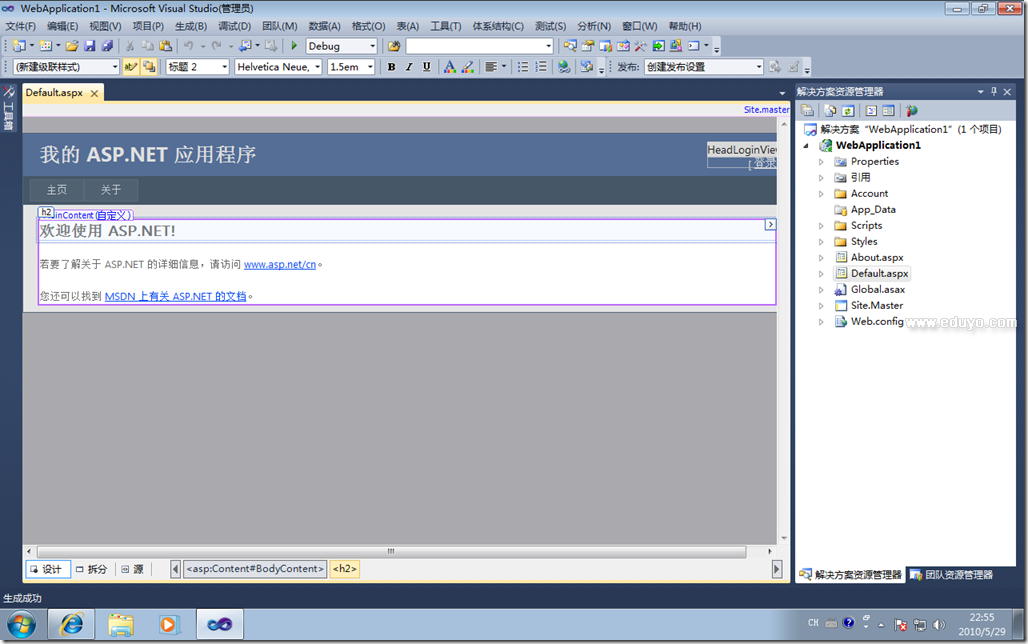Click the numbered list formatting icon
The image size is (1028, 644).
point(541,67)
